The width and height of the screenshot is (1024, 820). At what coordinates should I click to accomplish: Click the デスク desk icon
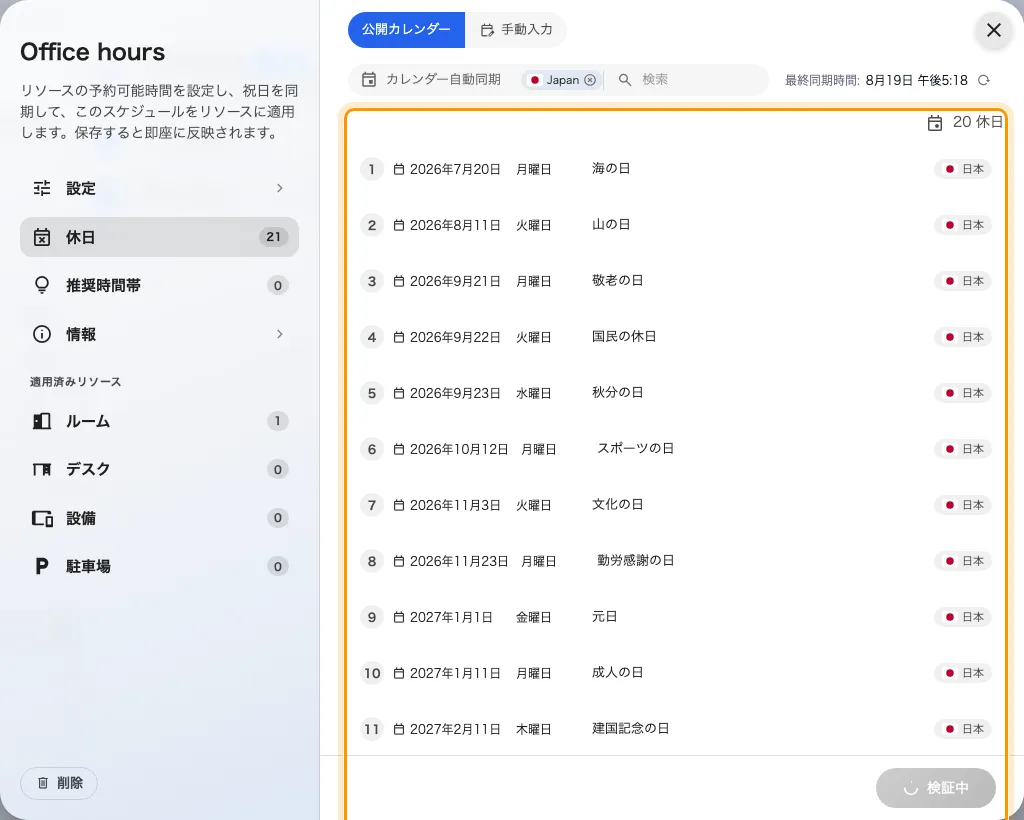point(42,469)
